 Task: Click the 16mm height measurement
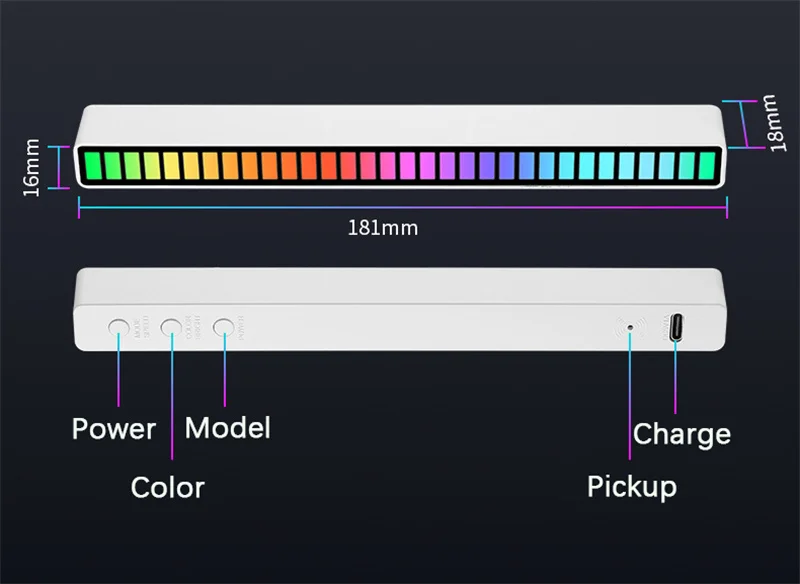point(32,168)
